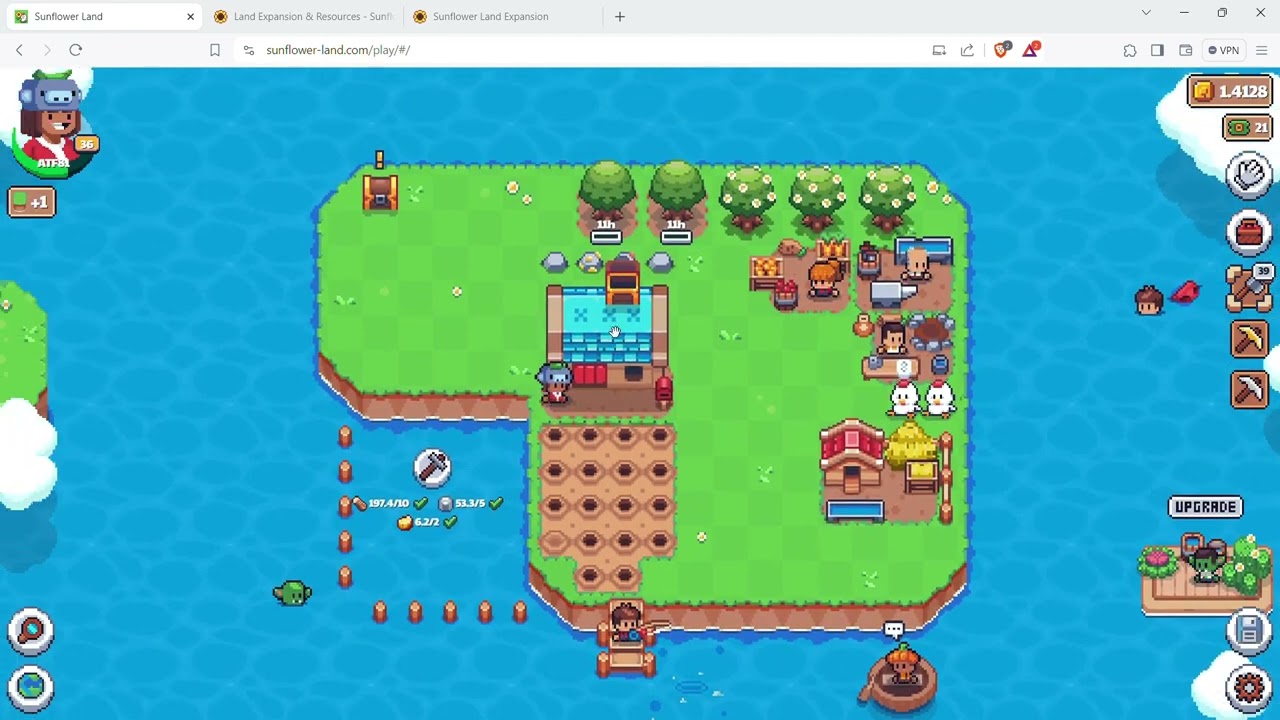
Task: Open the floppy disk save icon
Action: pyautogui.click(x=1249, y=631)
